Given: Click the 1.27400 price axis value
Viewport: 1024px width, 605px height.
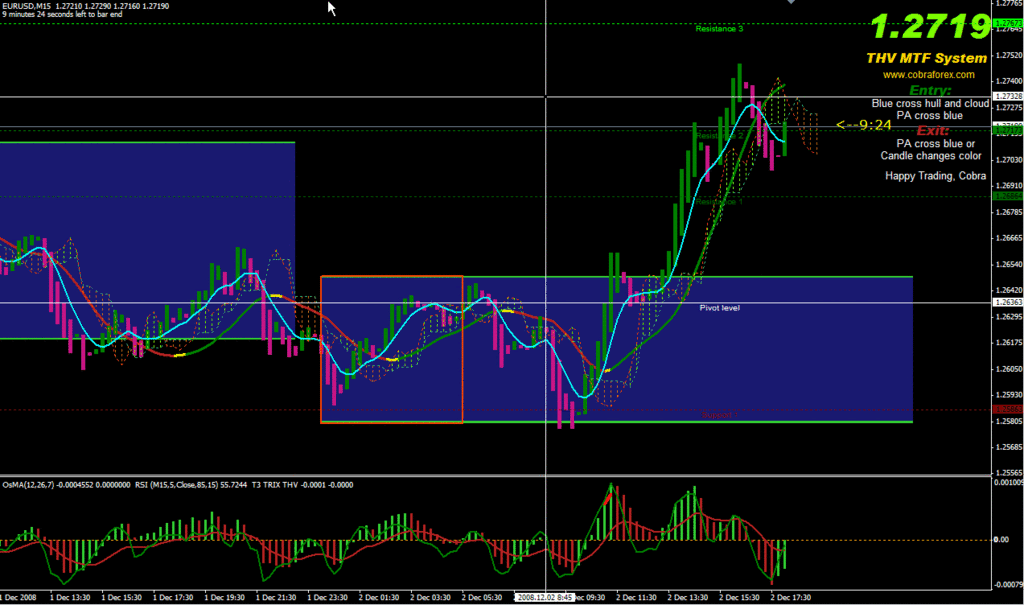Looking at the screenshot, I should click(x=1009, y=82).
